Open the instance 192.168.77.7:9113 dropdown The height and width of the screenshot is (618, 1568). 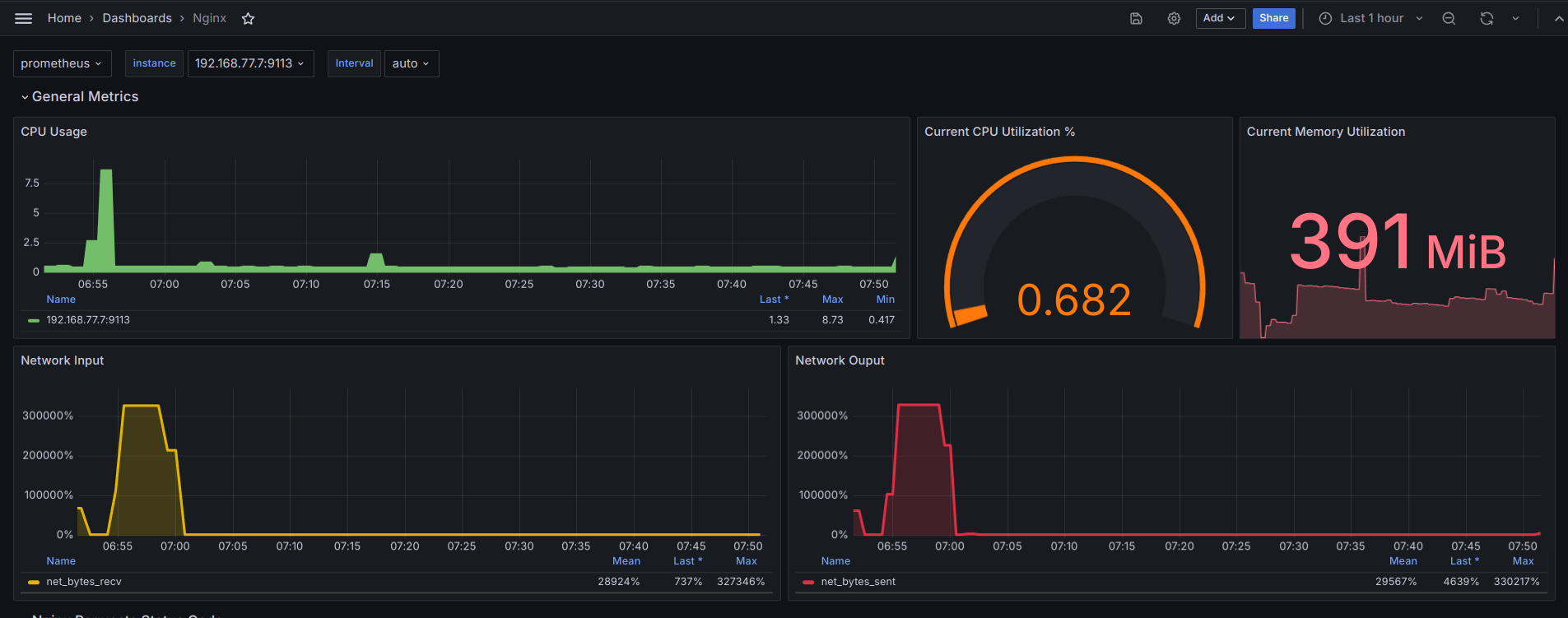click(x=250, y=63)
